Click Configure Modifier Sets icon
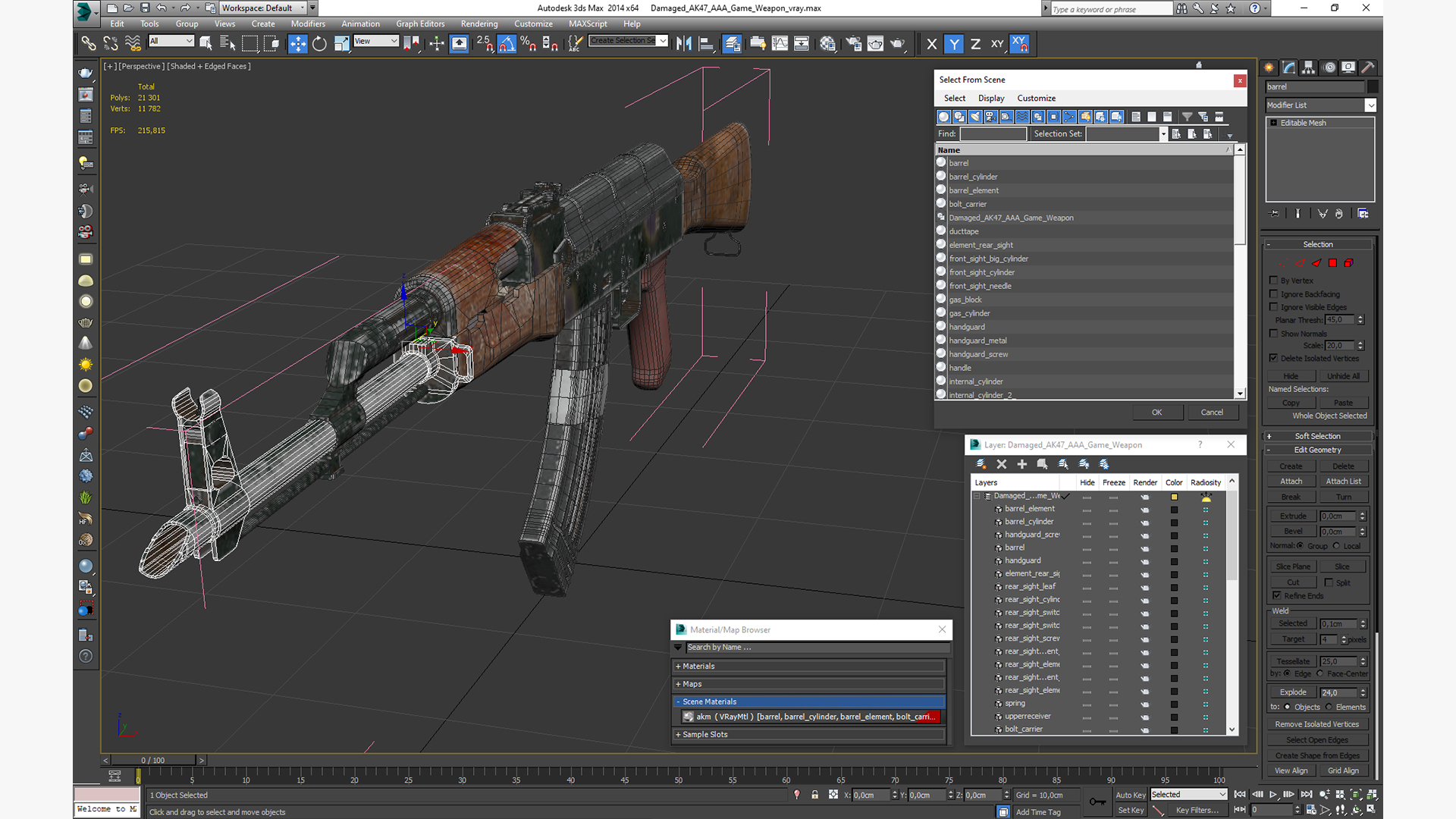The width and height of the screenshot is (1456, 819). [1363, 214]
